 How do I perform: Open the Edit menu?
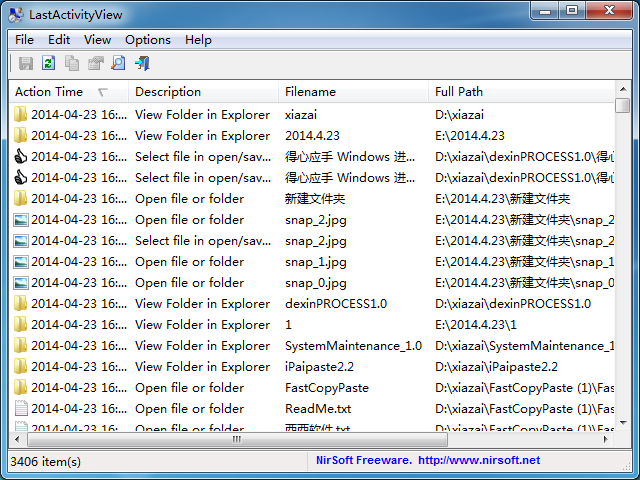tap(59, 40)
